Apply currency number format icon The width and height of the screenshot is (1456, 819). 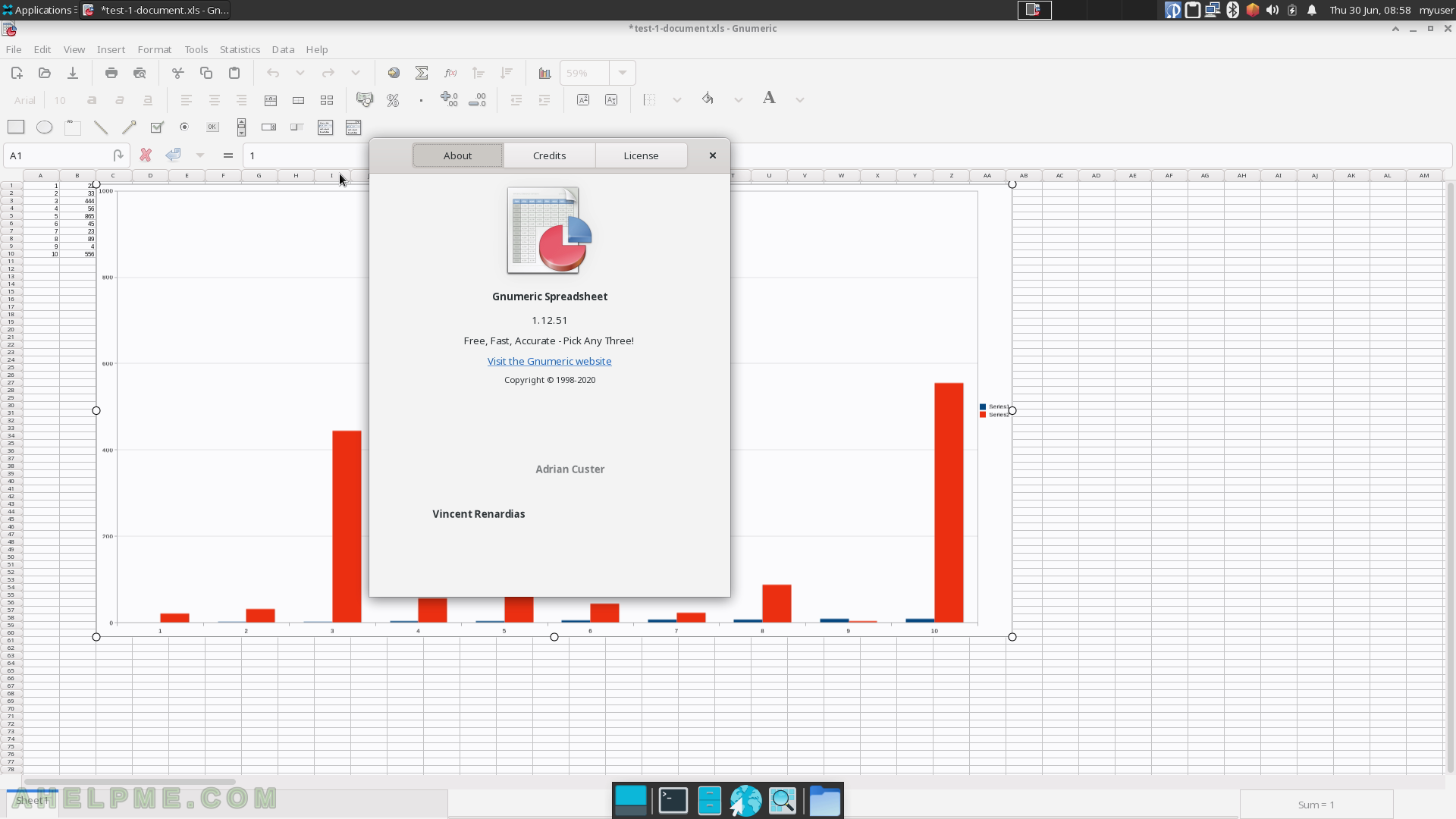point(365,99)
